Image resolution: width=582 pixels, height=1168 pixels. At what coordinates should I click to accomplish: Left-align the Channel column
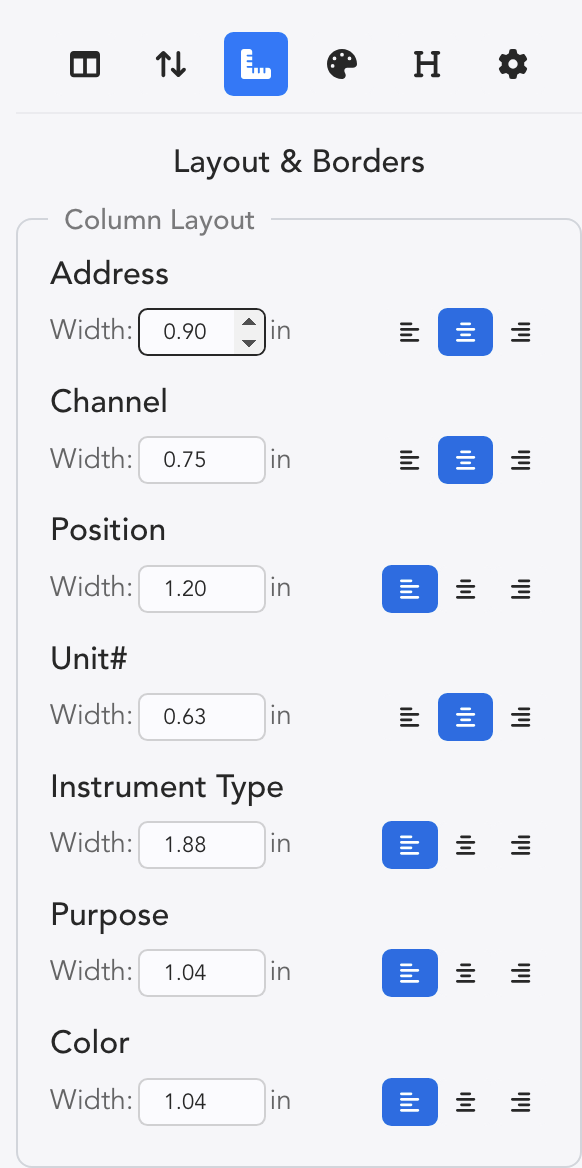coord(410,460)
